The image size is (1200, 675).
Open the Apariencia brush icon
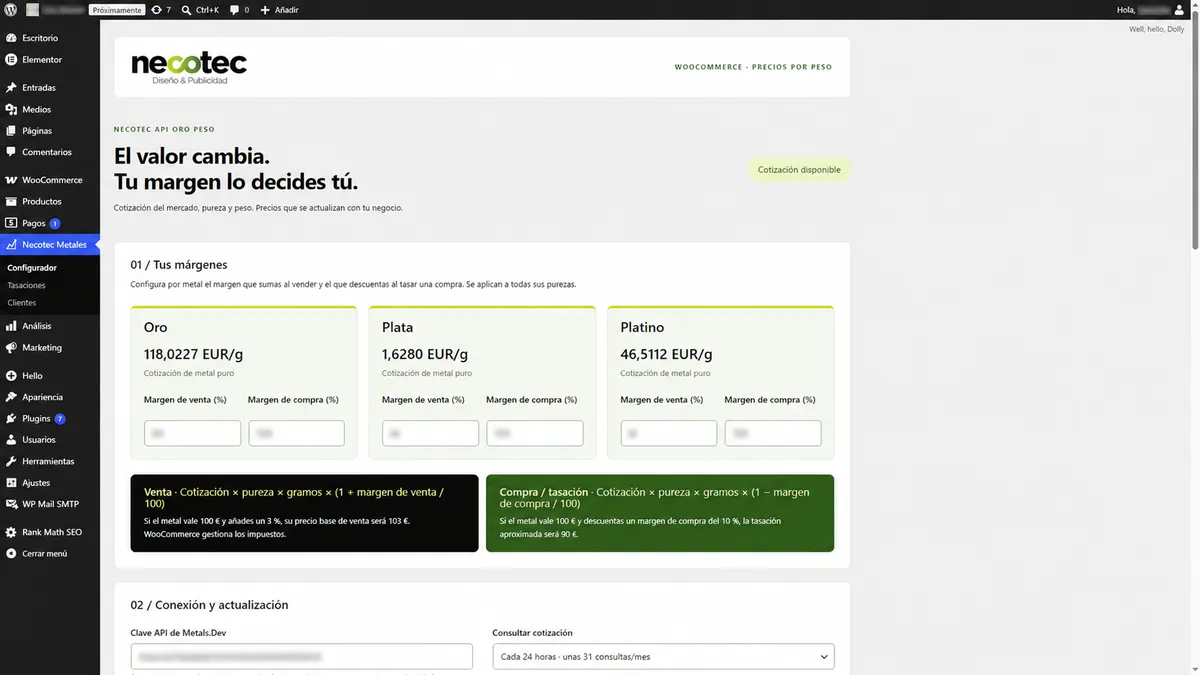coord(11,398)
